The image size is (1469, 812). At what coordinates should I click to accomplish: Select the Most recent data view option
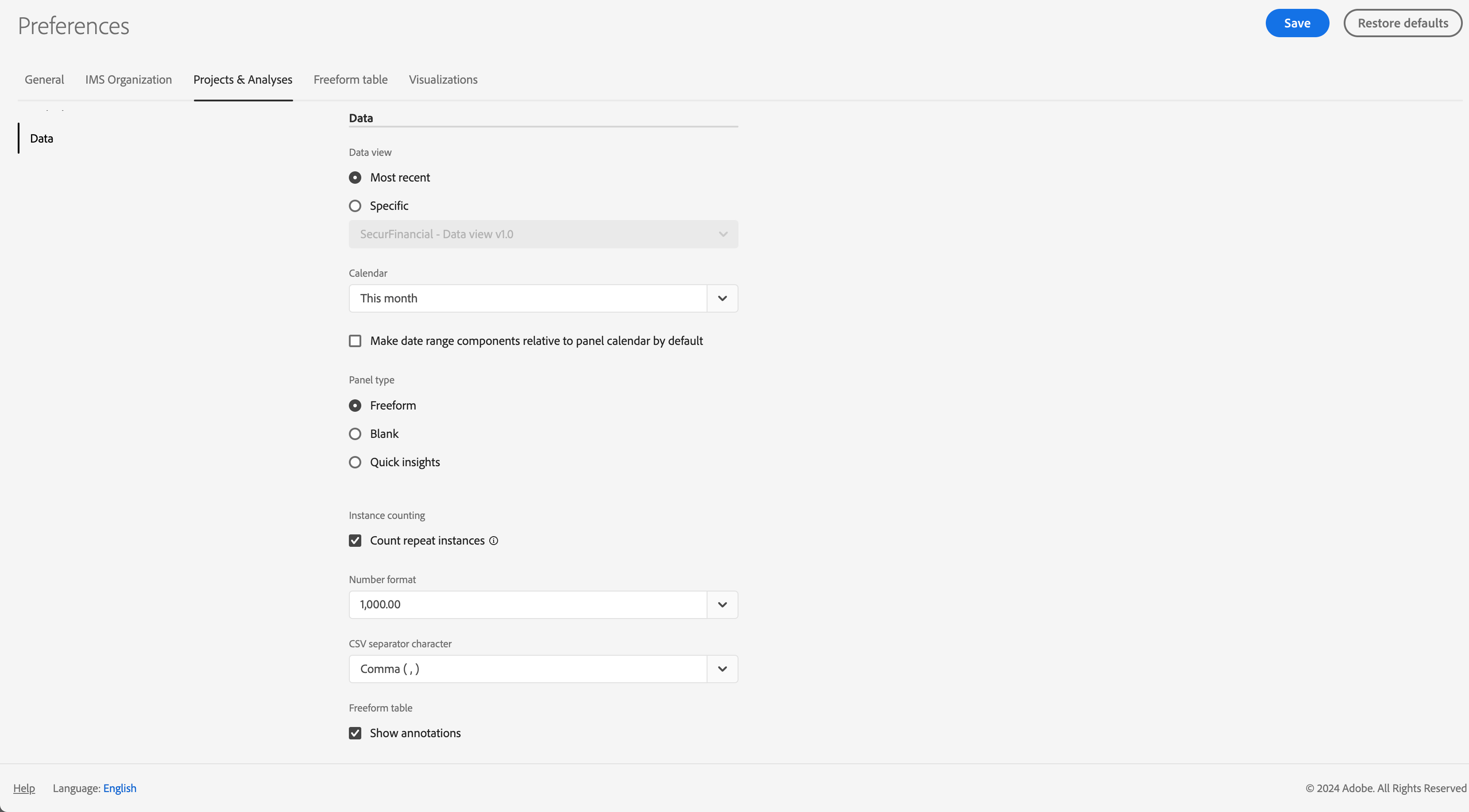(x=355, y=178)
